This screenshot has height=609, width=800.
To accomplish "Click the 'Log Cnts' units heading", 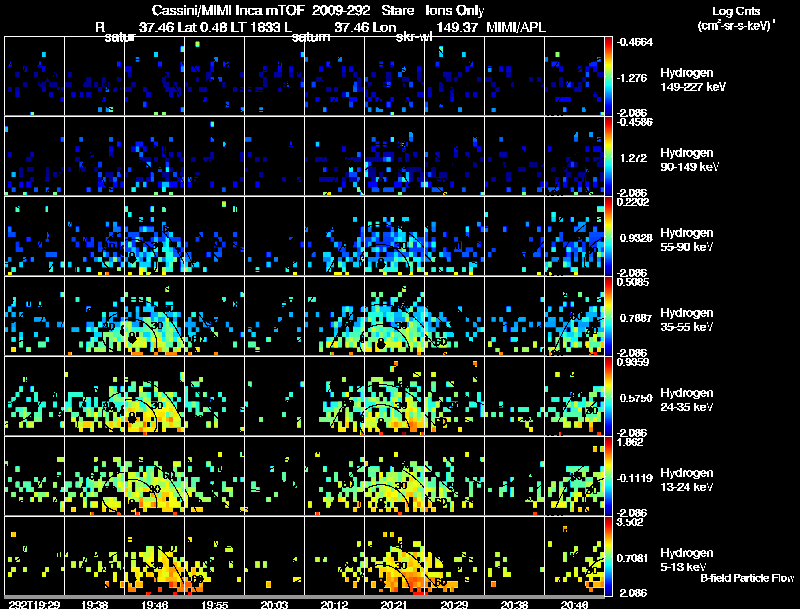I will tap(736, 11).
